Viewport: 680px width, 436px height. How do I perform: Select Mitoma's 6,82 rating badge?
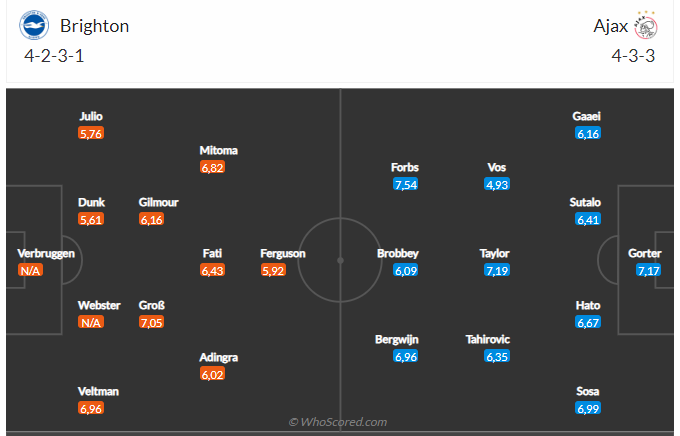click(212, 168)
